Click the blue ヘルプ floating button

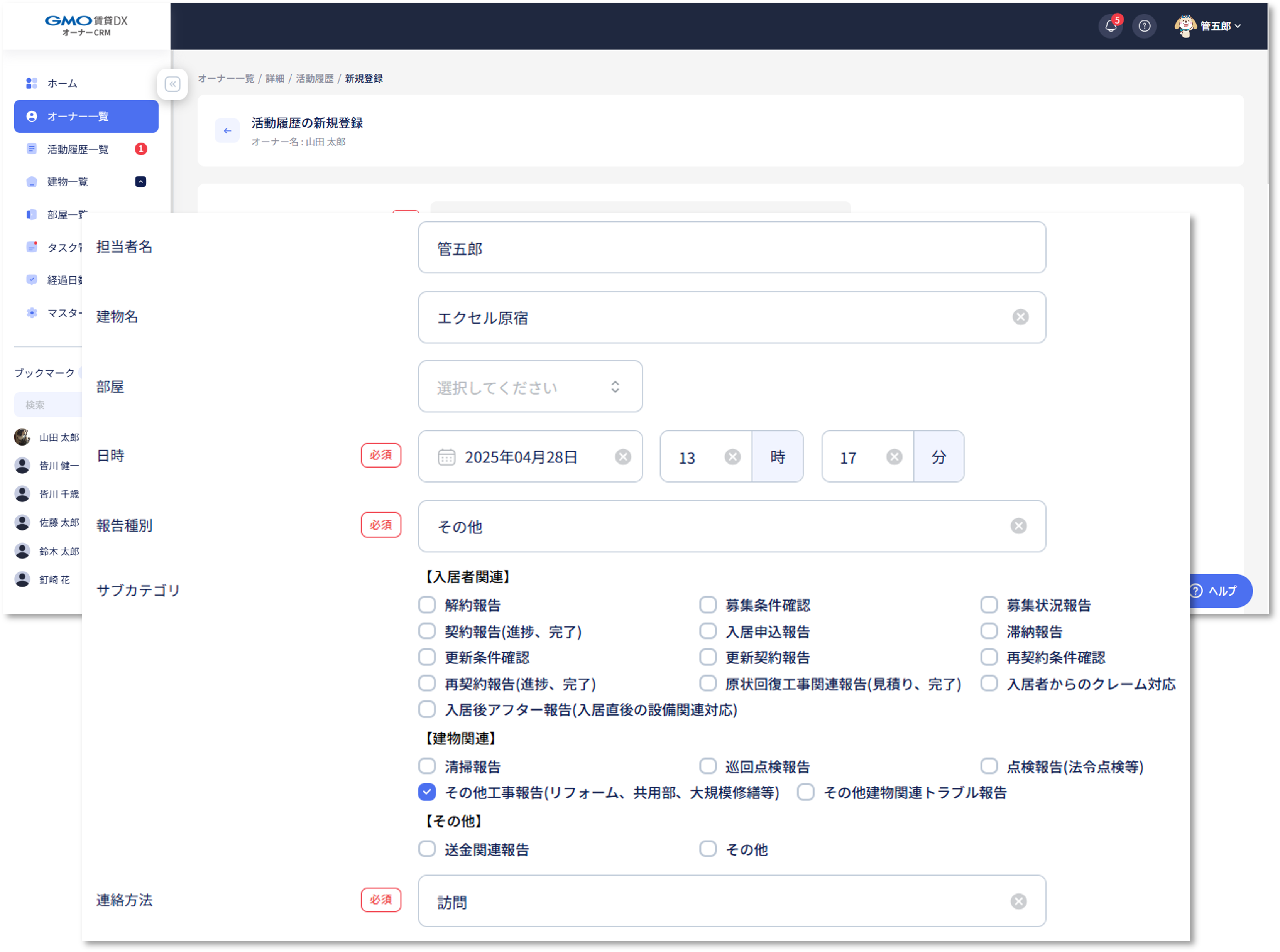click(x=1221, y=591)
